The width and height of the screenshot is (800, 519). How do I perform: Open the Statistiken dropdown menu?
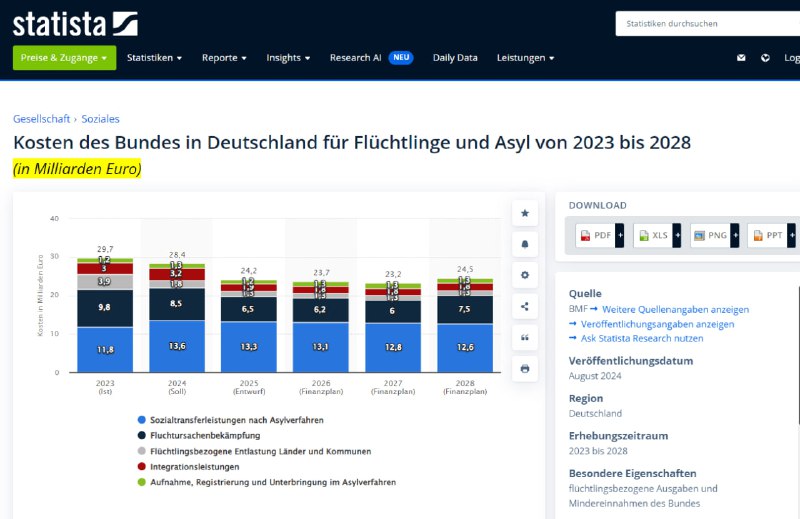pos(154,58)
